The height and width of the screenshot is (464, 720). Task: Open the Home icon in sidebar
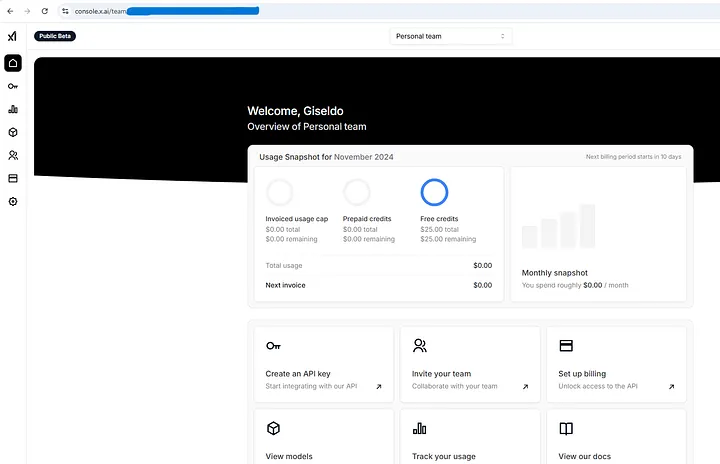click(x=12, y=63)
